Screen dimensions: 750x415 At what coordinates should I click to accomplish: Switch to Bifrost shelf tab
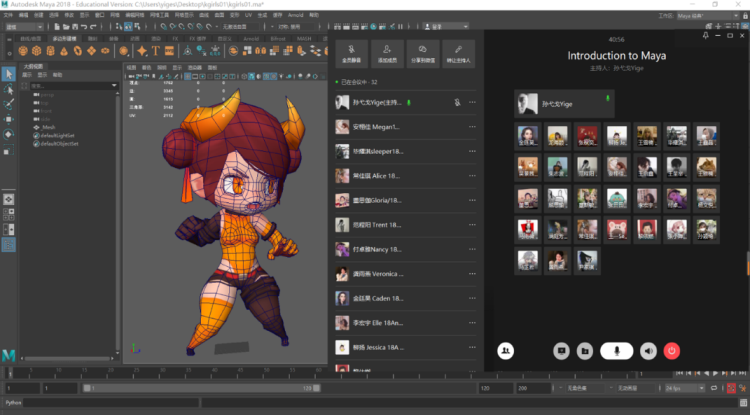(x=278, y=38)
